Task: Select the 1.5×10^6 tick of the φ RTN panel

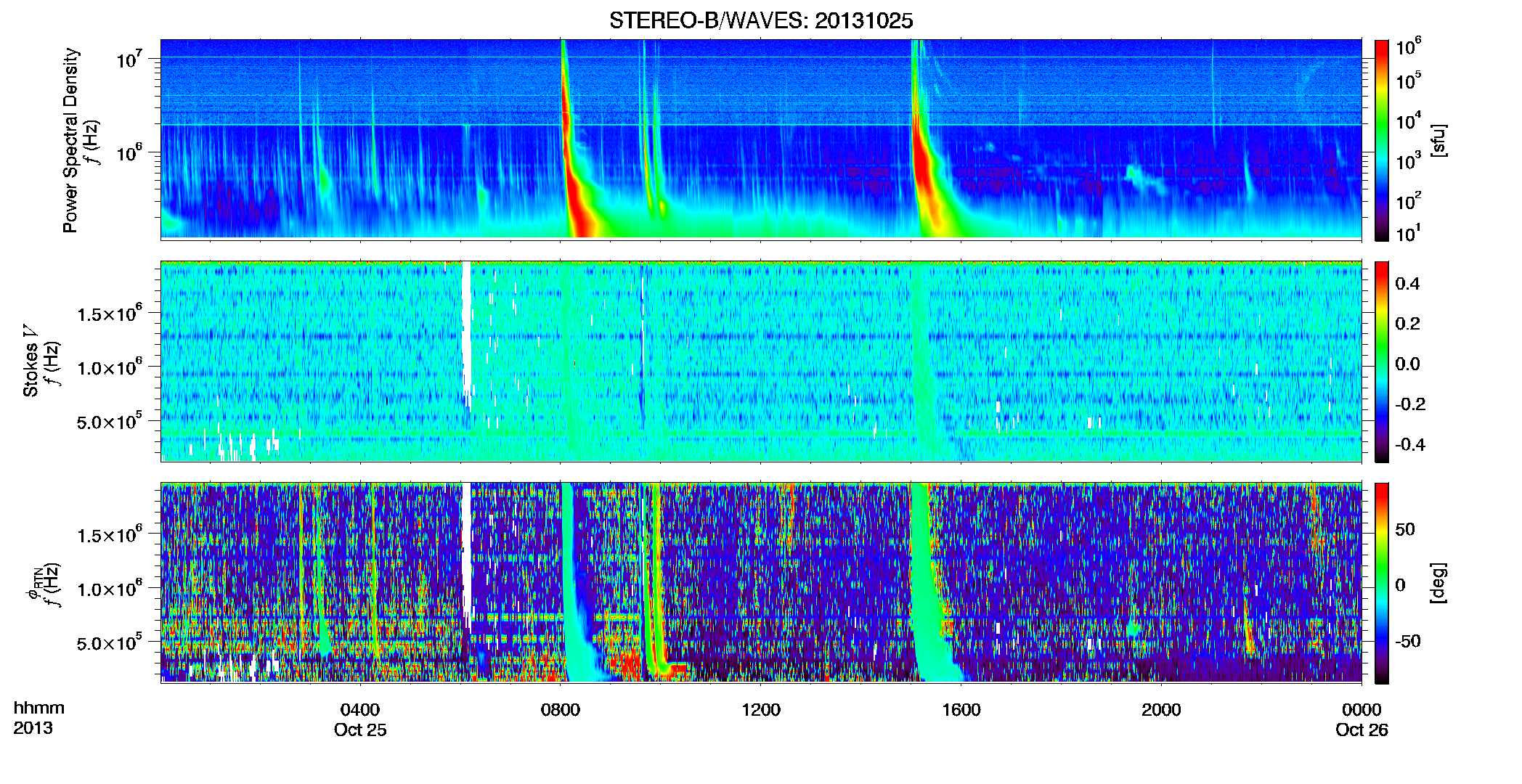Action: (x=110, y=534)
